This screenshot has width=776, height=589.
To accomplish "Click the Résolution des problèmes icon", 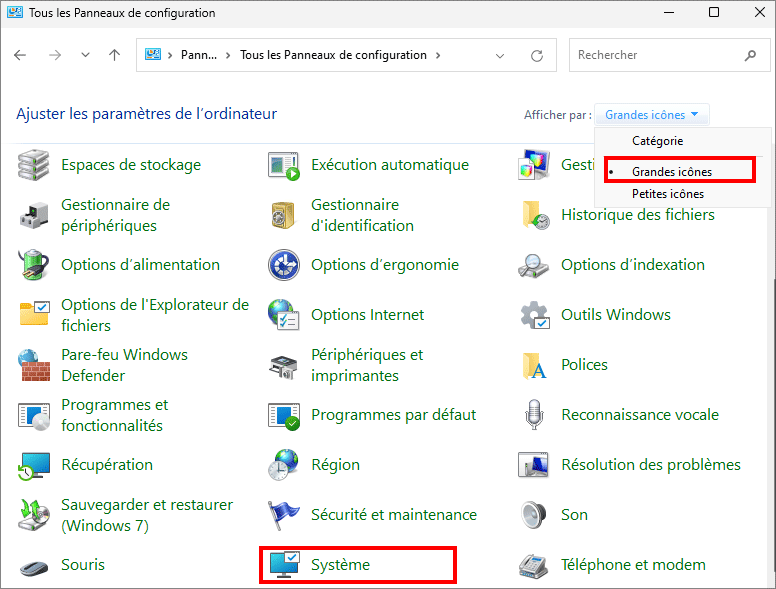I will [x=534, y=465].
